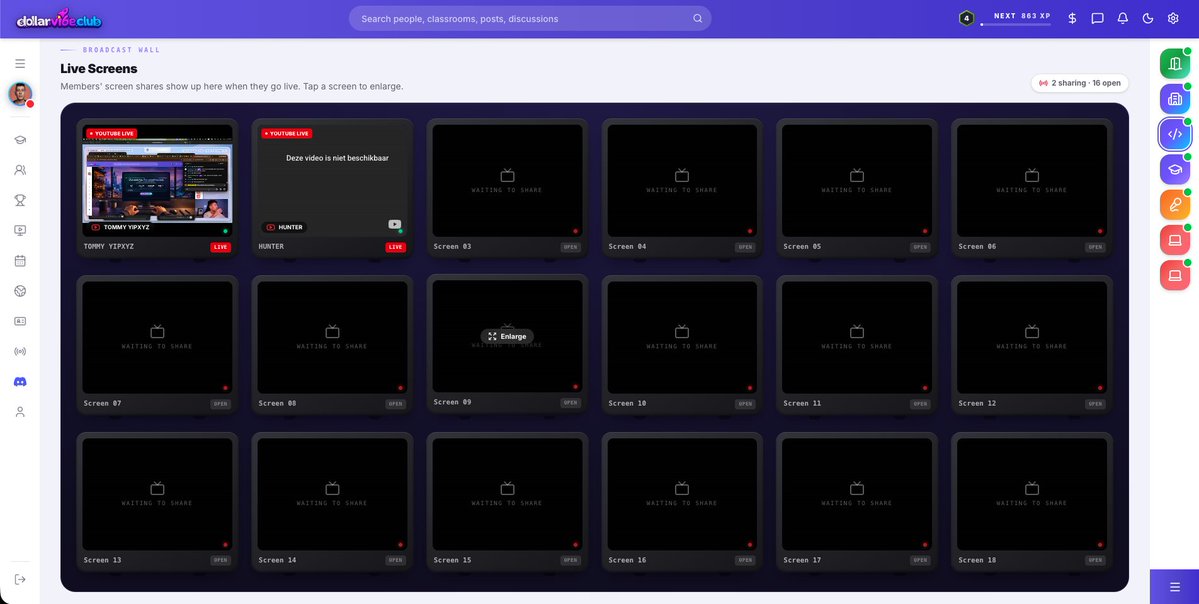Open the chat messages icon in header
1199x604 pixels.
(x=1097, y=18)
